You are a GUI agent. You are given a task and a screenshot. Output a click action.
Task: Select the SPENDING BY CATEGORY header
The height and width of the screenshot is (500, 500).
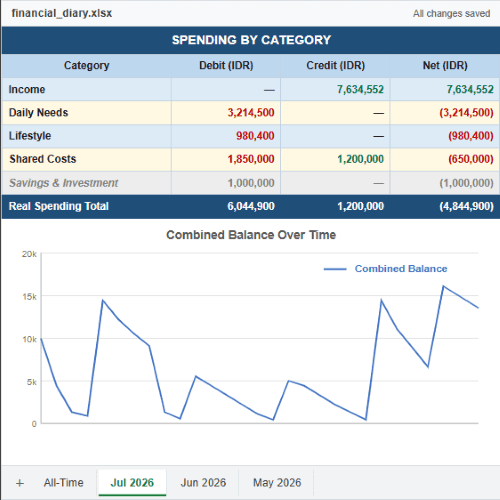pyautogui.click(x=251, y=40)
